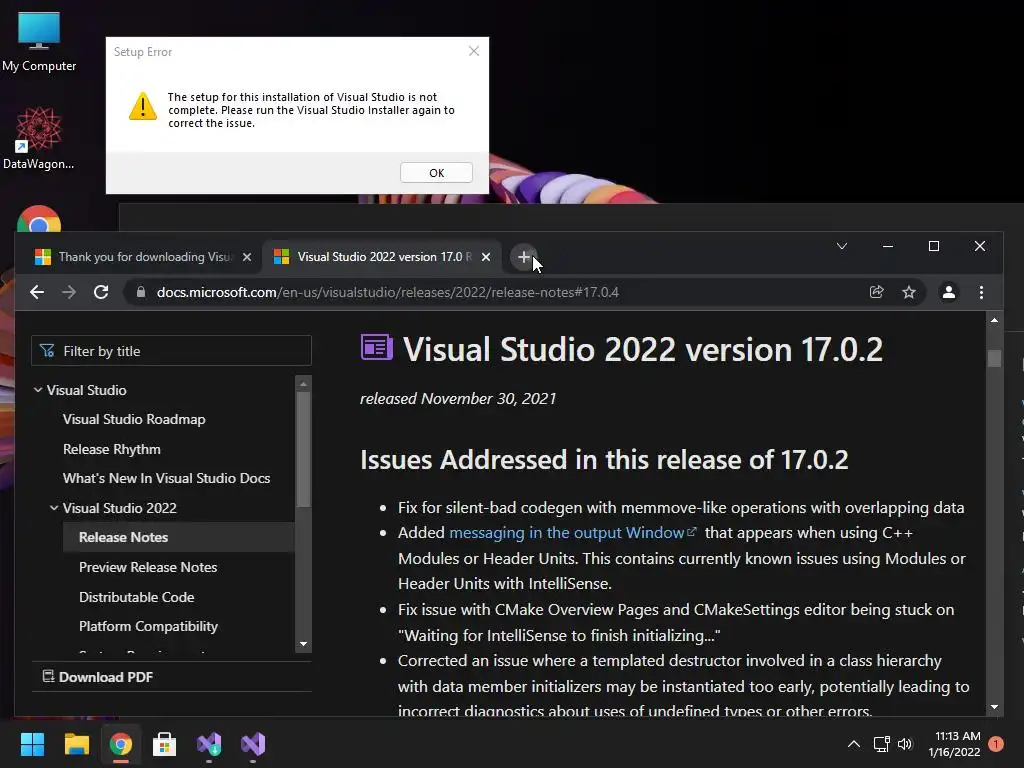The height and width of the screenshot is (768, 1024).
Task: Open What's New In Visual Studio Docs
Action: click(166, 478)
